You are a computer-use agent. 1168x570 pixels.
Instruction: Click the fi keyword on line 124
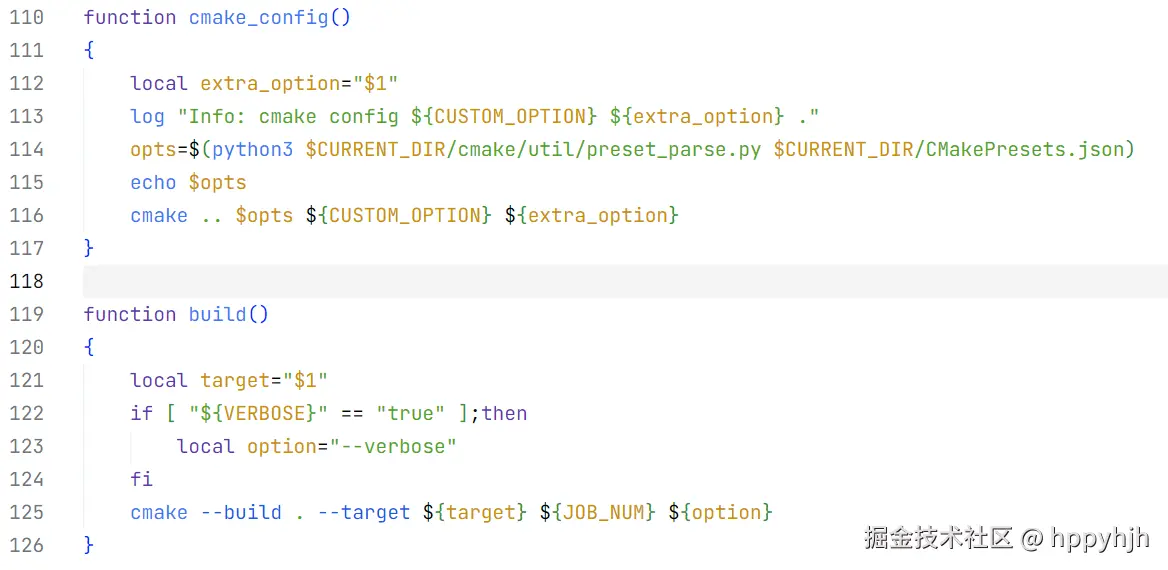(x=141, y=479)
